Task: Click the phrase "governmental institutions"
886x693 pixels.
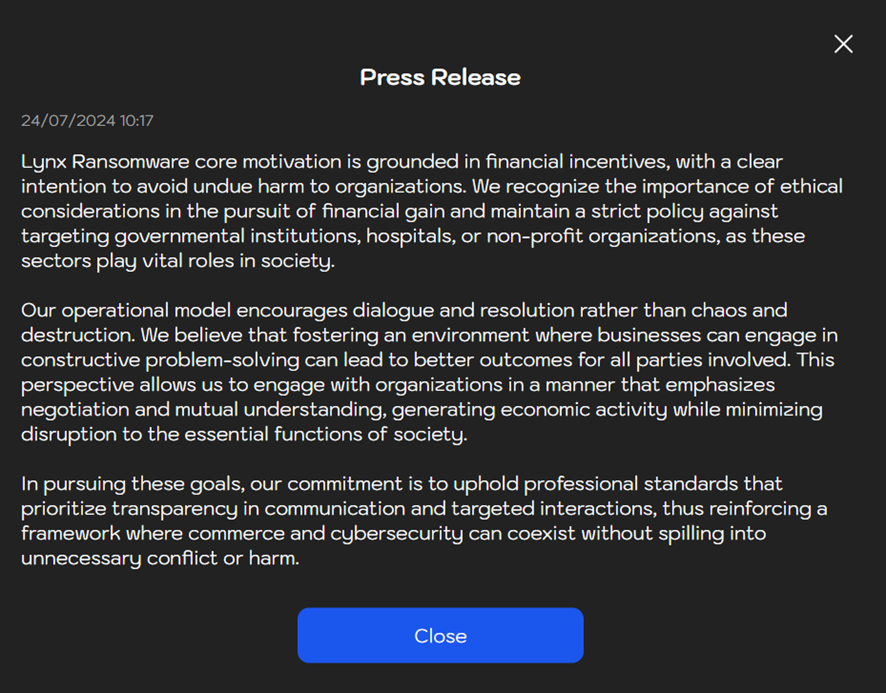Action: [237, 236]
